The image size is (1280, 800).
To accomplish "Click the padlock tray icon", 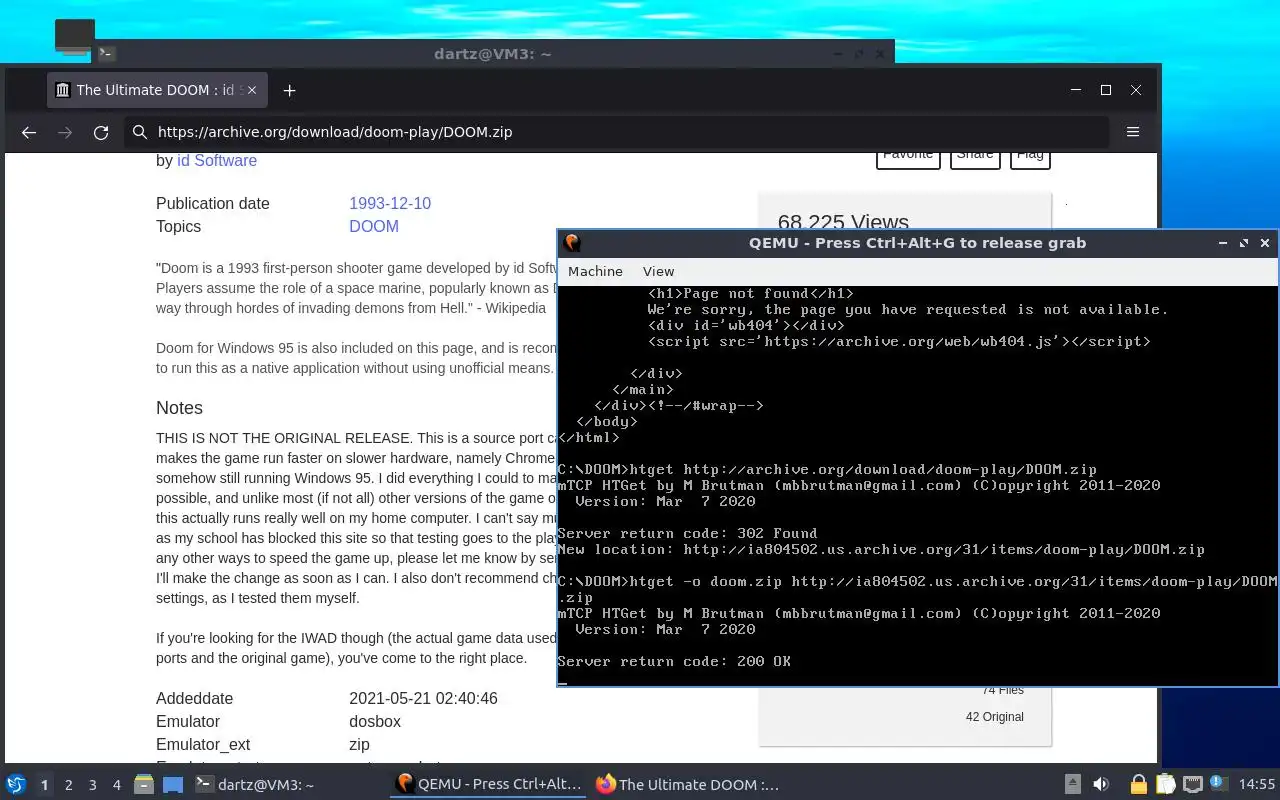I will tap(1138, 785).
